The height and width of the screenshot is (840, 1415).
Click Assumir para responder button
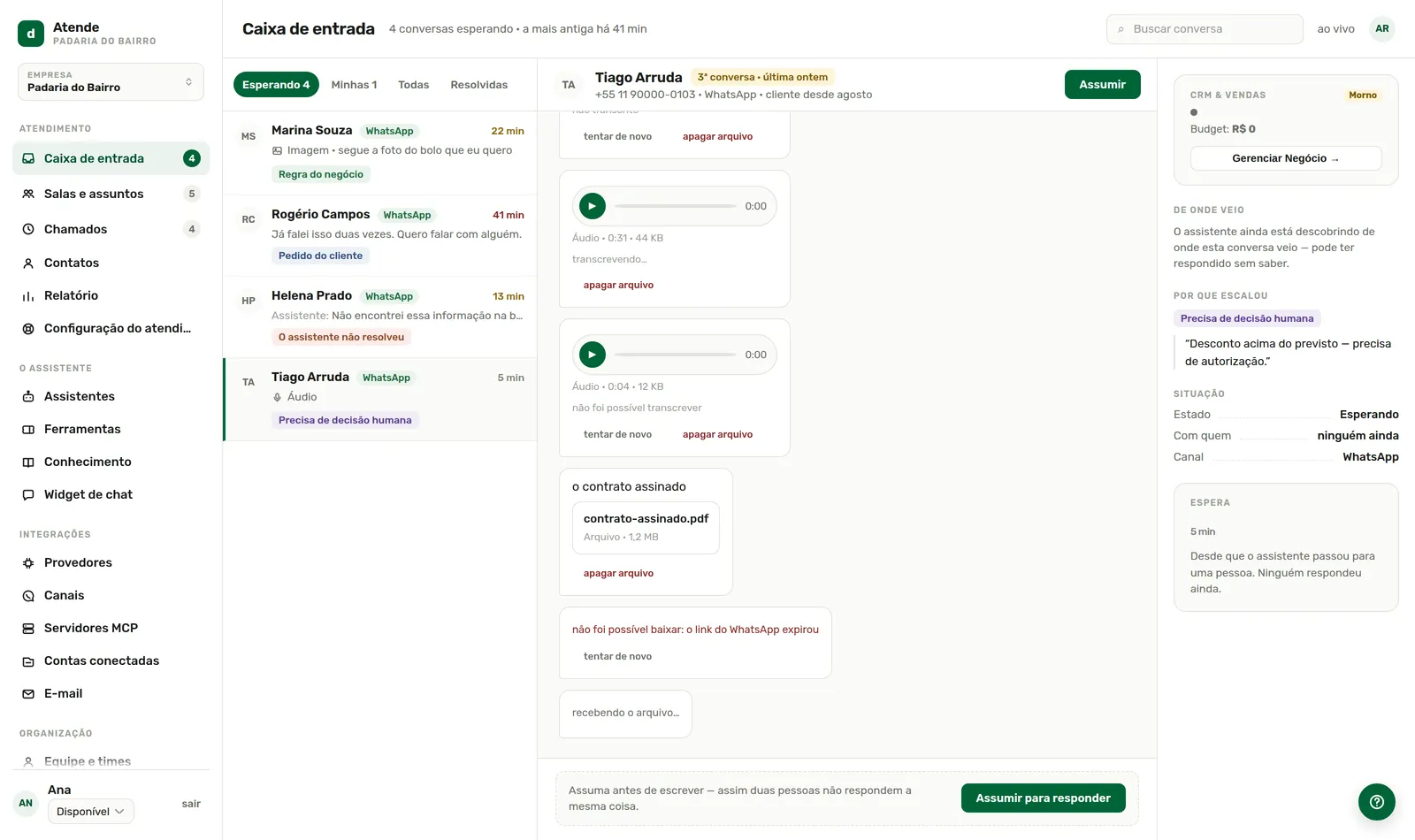(x=1043, y=798)
